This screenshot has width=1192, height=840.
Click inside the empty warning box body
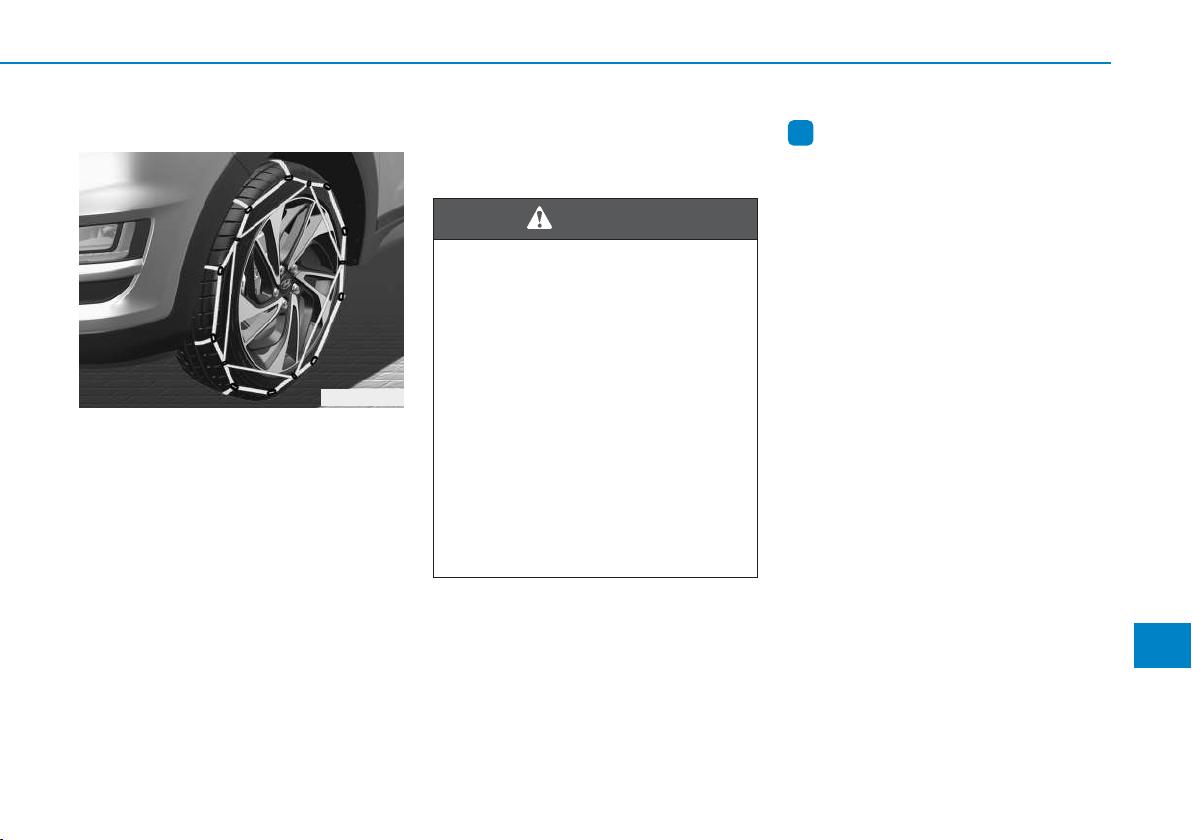pos(595,408)
